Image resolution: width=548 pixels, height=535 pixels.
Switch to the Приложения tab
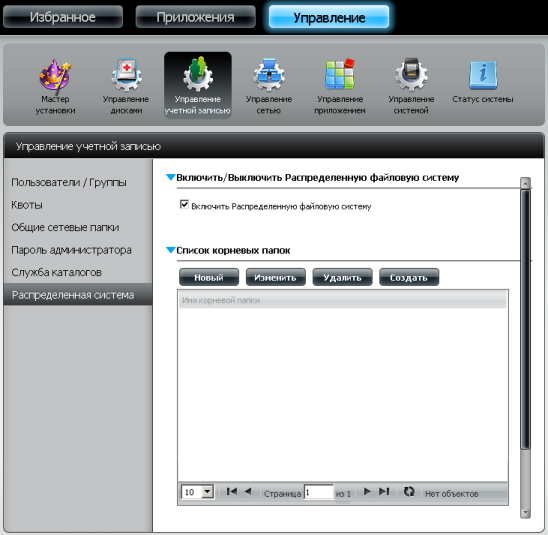[x=195, y=16]
